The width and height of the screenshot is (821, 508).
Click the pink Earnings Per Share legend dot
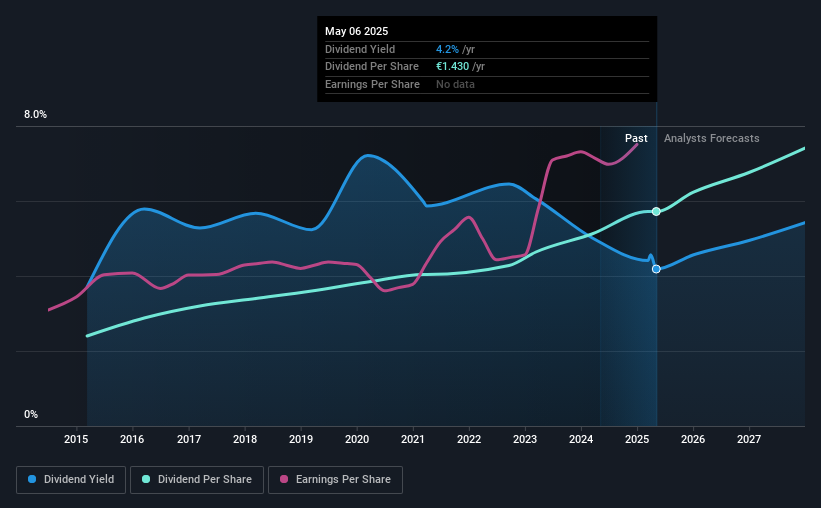[284, 479]
